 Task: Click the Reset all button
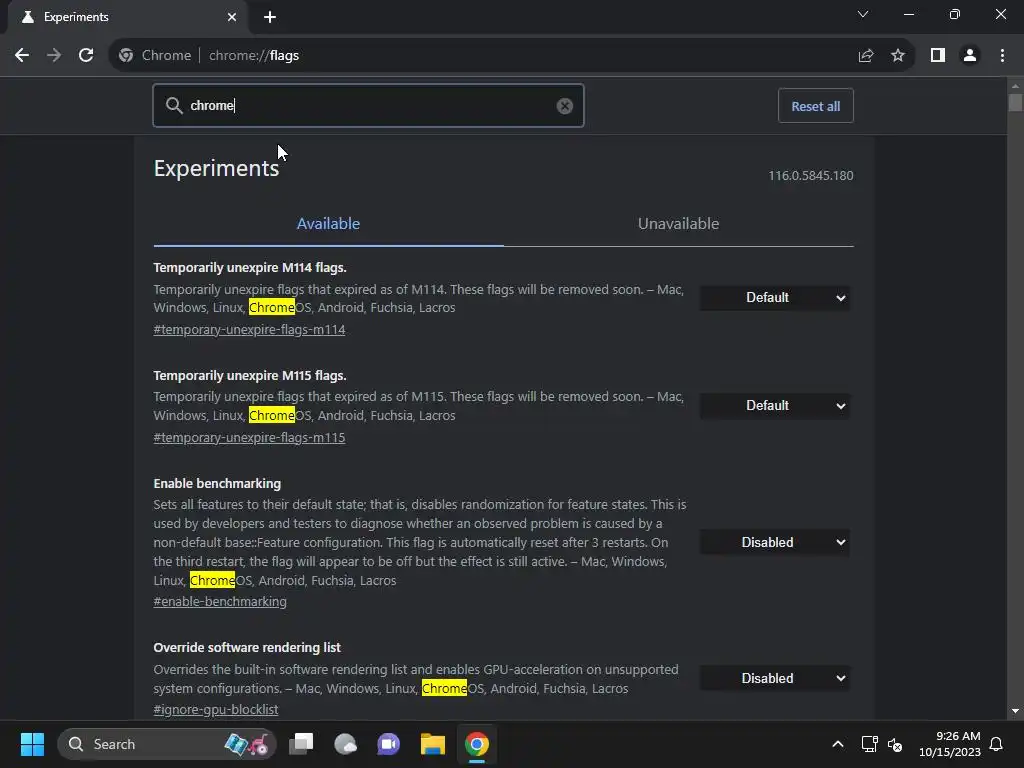click(816, 106)
